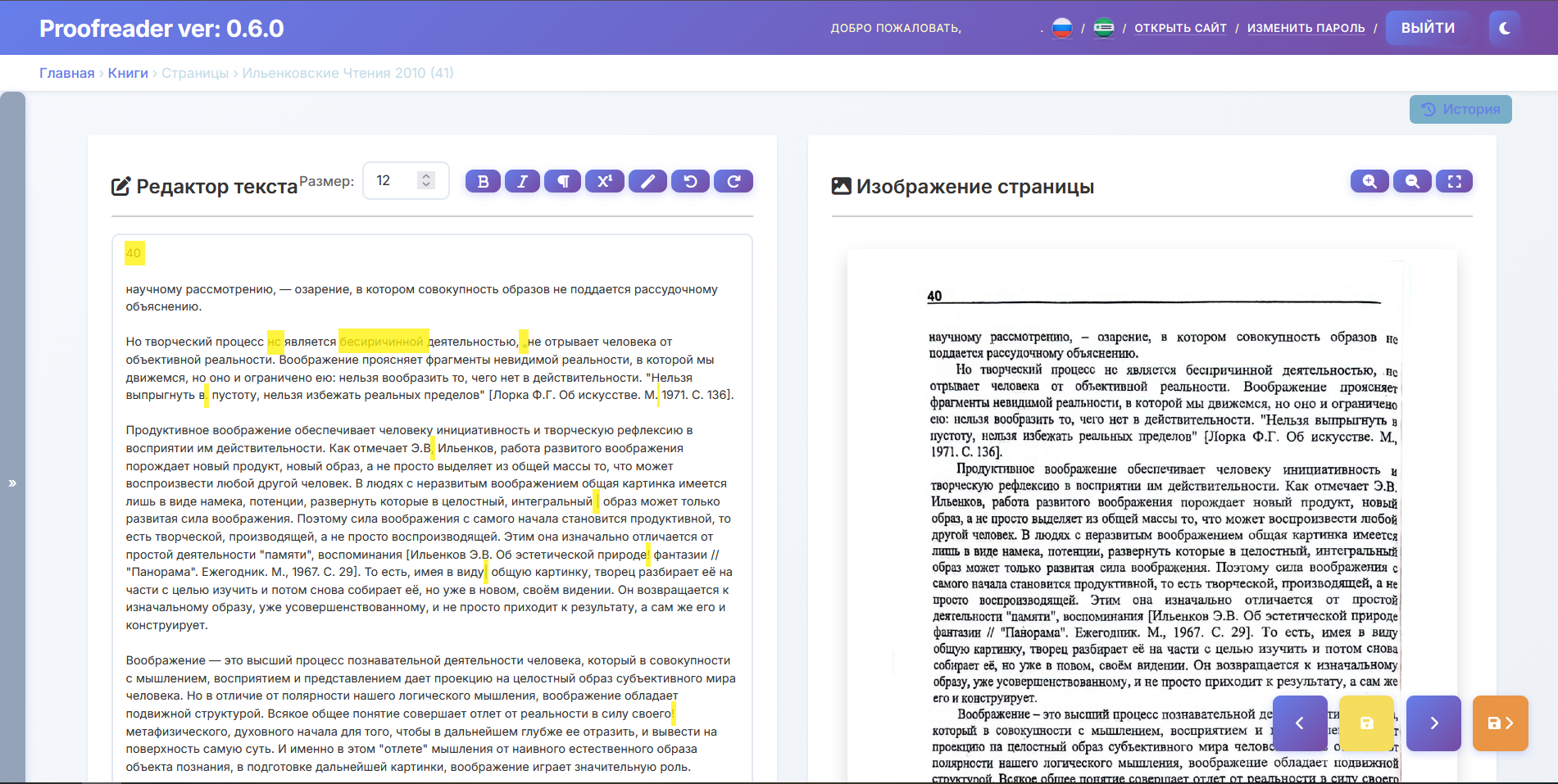Screen dimensions: 1558x784
Task: Zoom out of the page image
Action: coord(1412,181)
